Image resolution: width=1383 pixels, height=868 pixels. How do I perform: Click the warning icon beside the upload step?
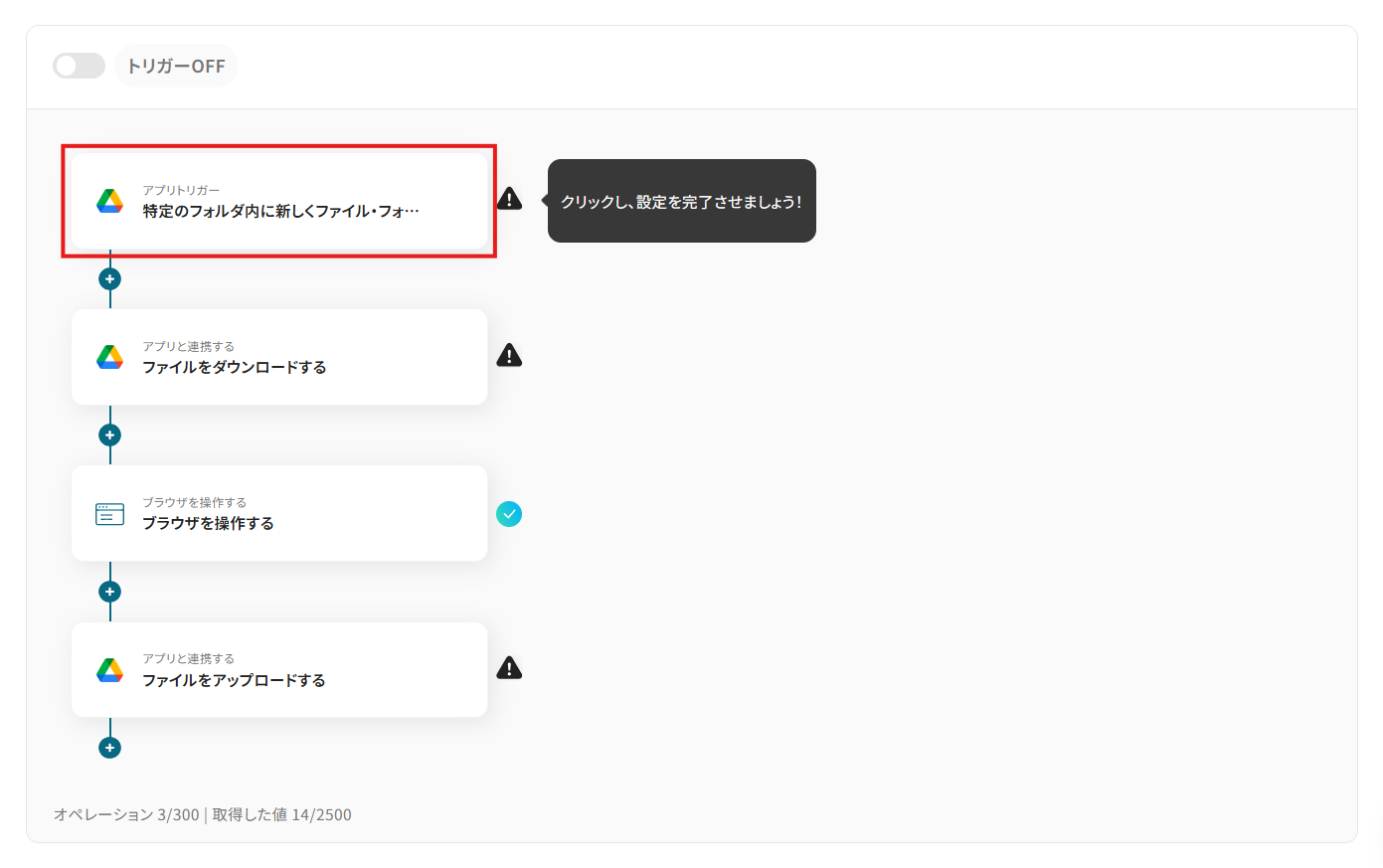coord(509,667)
